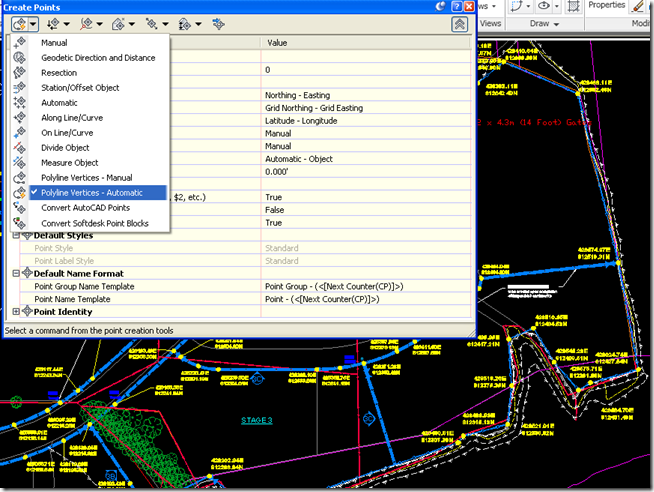654x492 pixels.
Task: Open the Slope tools dropdown arrow
Action: click(x=199, y=24)
